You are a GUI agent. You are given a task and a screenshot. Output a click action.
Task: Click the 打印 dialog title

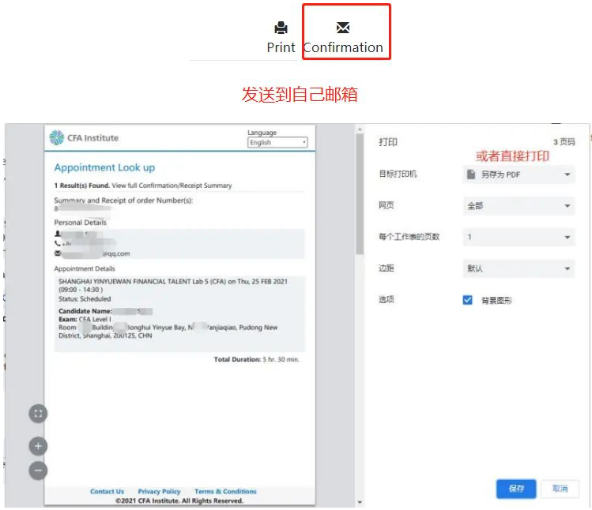[388, 142]
